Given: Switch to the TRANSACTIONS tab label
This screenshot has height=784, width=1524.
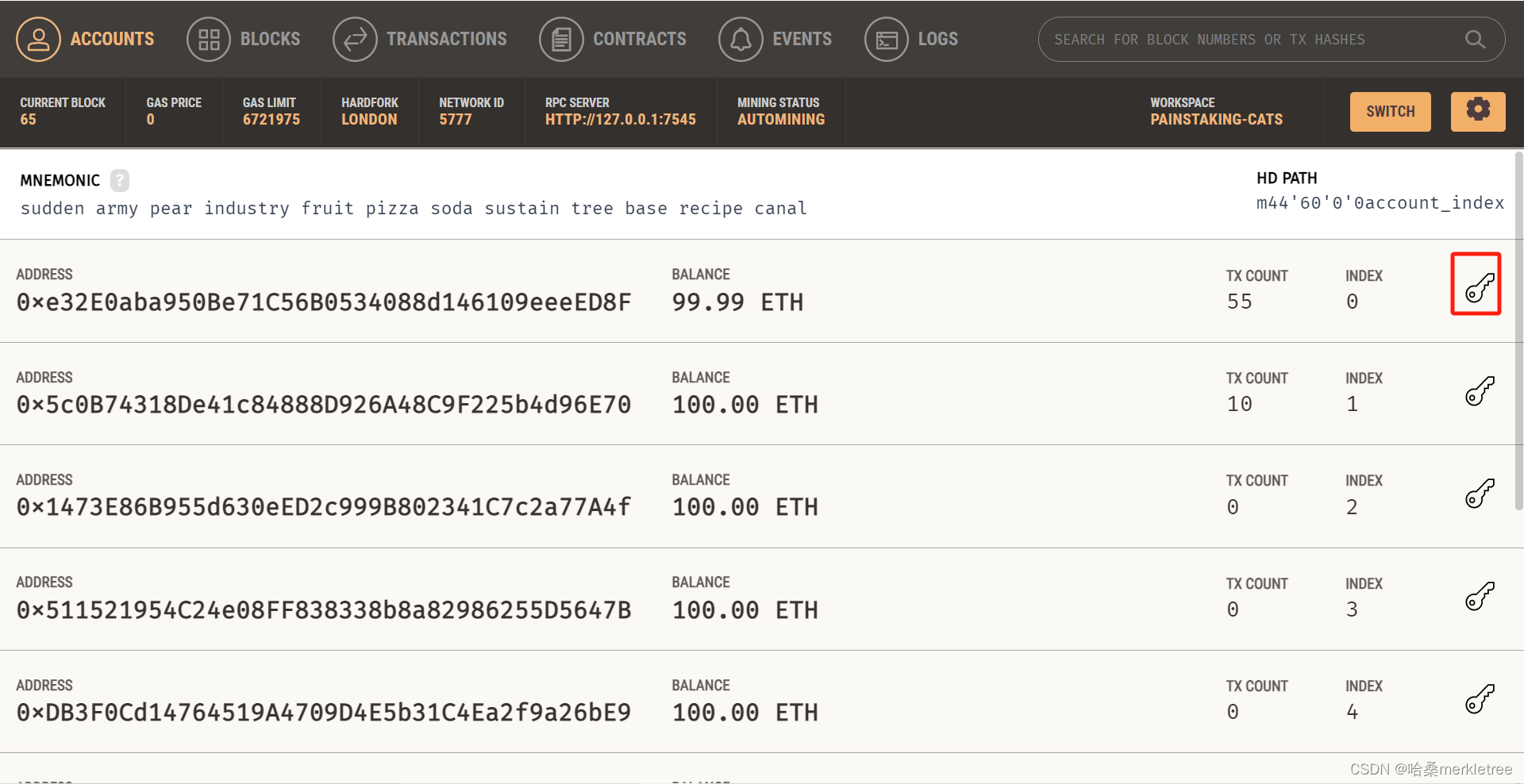Looking at the screenshot, I should pyautogui.click(x=446, y=39).
